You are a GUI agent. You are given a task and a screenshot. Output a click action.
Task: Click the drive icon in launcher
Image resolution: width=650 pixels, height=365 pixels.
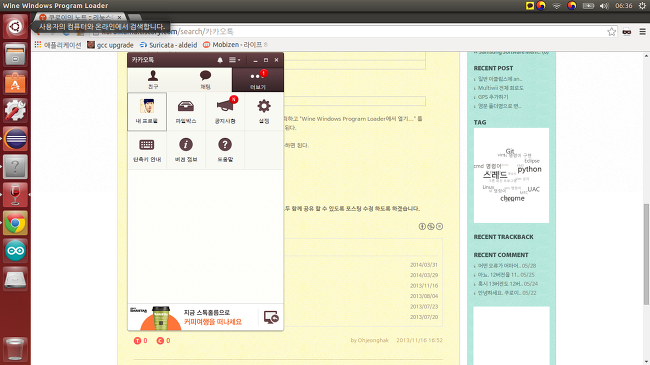point(15,279)
